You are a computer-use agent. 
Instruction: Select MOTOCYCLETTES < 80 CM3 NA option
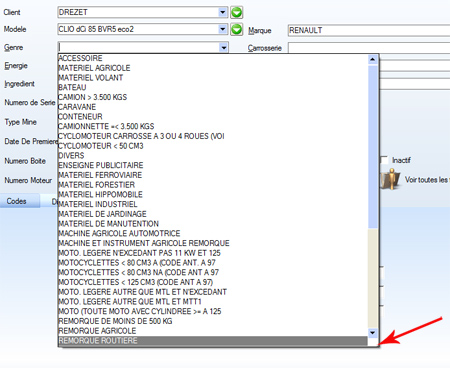pos(213,272)
